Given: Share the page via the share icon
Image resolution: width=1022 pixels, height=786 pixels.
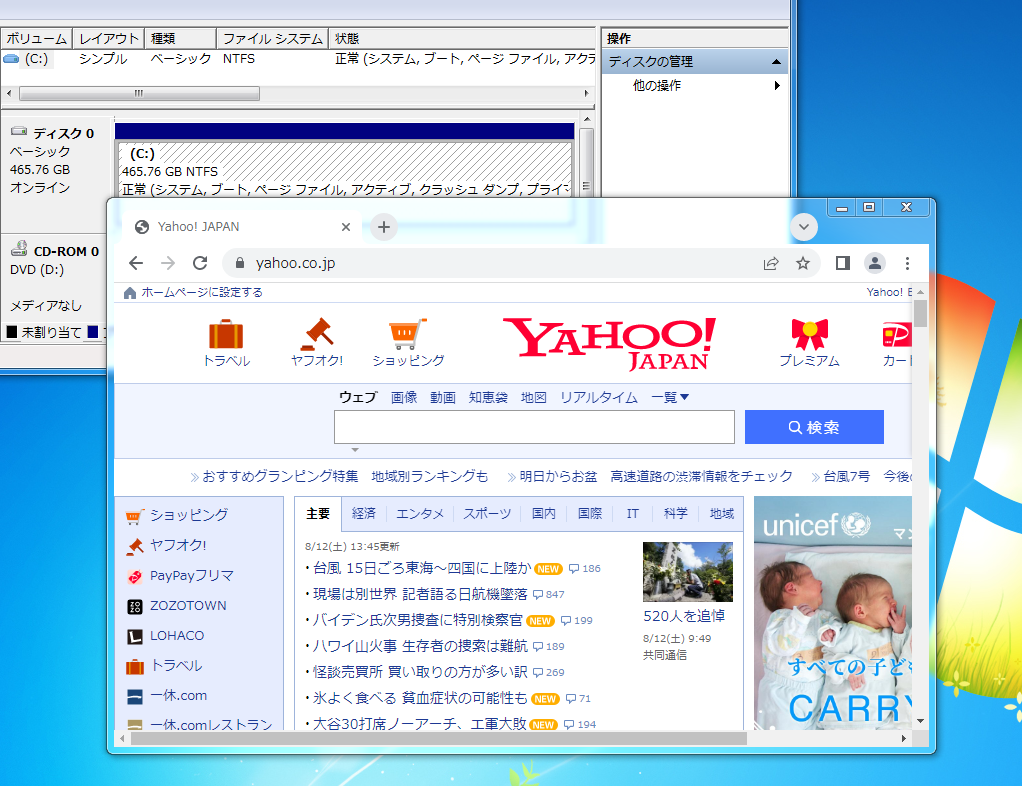Looking at the screenshot, I should (771, 263).
